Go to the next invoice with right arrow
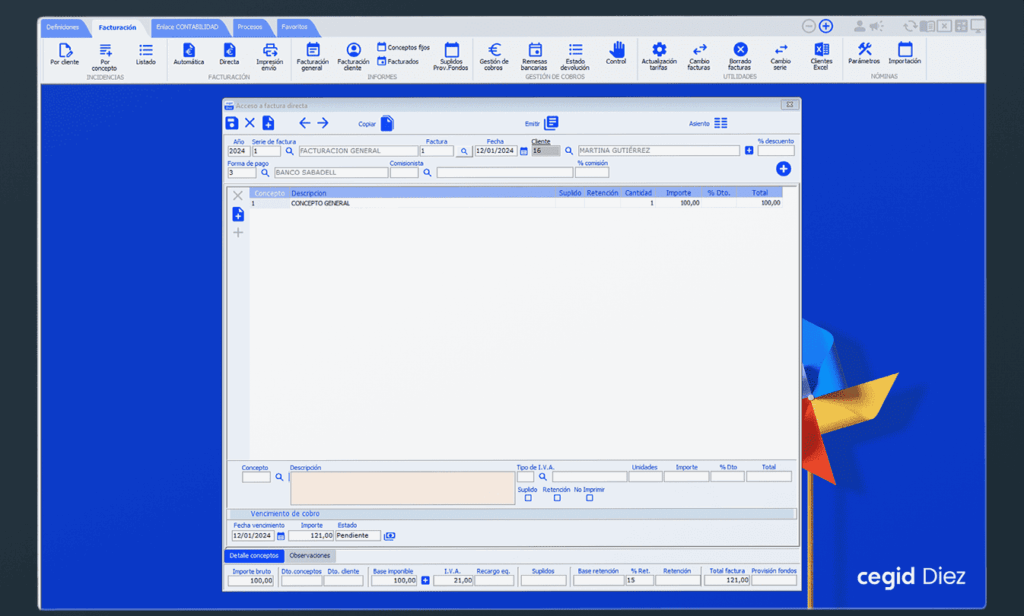 coord(323,123)
